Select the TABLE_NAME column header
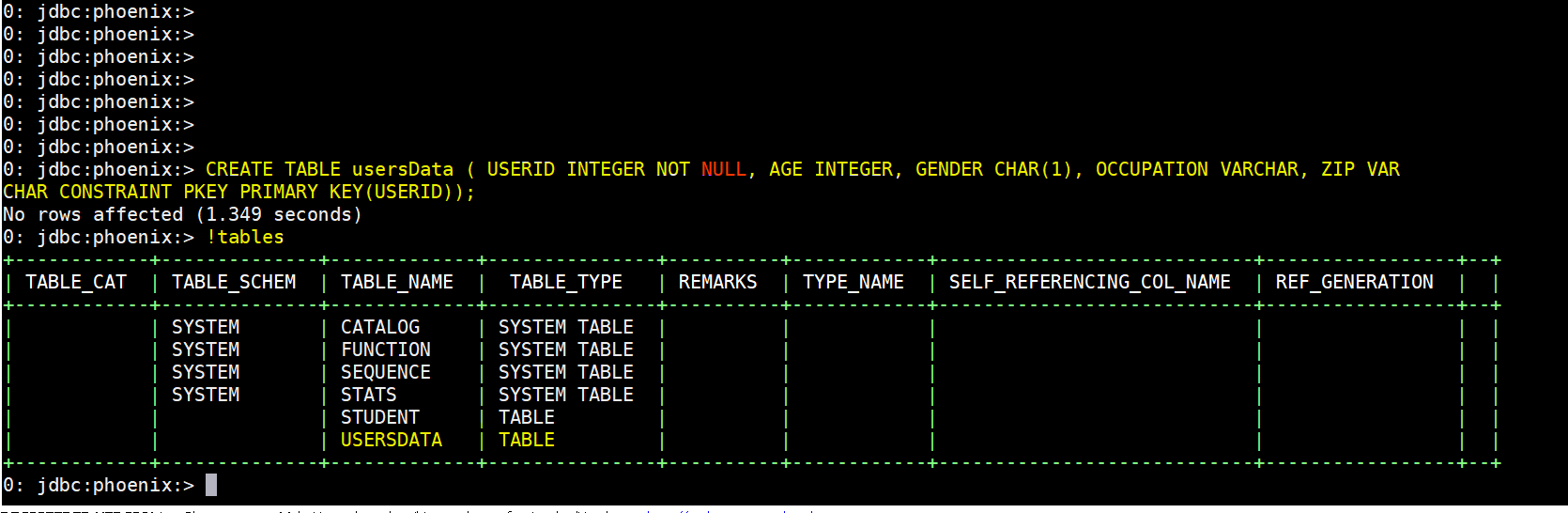Viewport: 1568px width, 513px height. pyautogui.click(x=396, y=282)
